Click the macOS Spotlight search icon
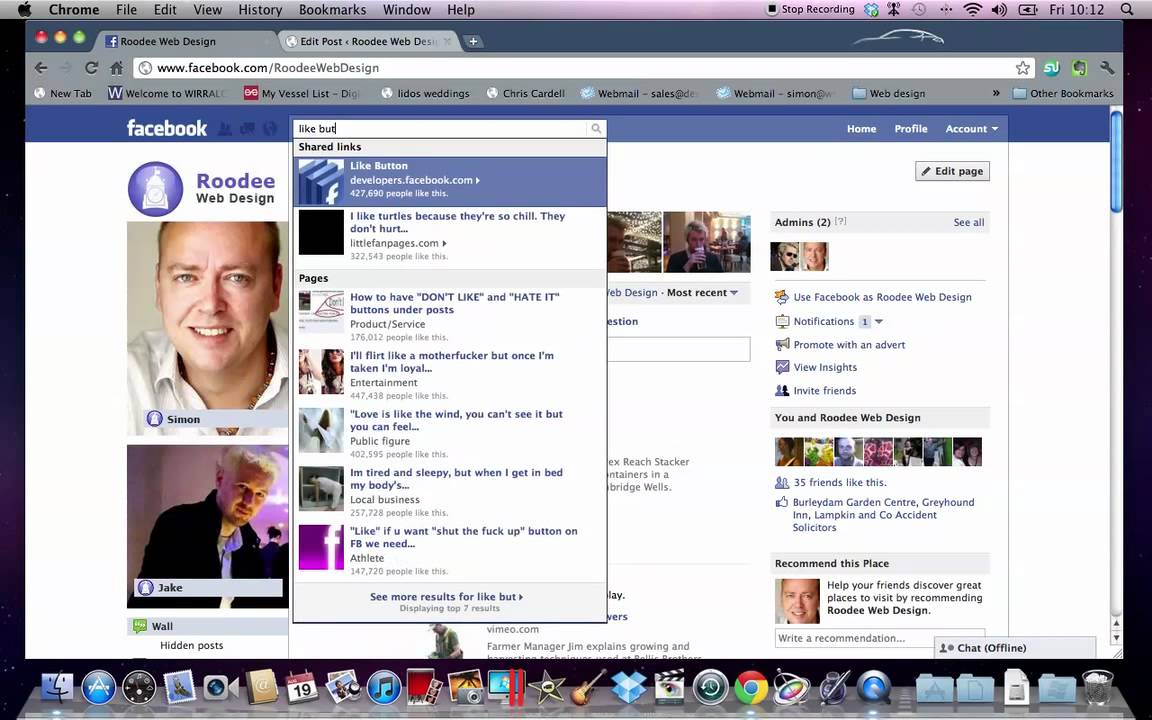 tap(1127, 10)
